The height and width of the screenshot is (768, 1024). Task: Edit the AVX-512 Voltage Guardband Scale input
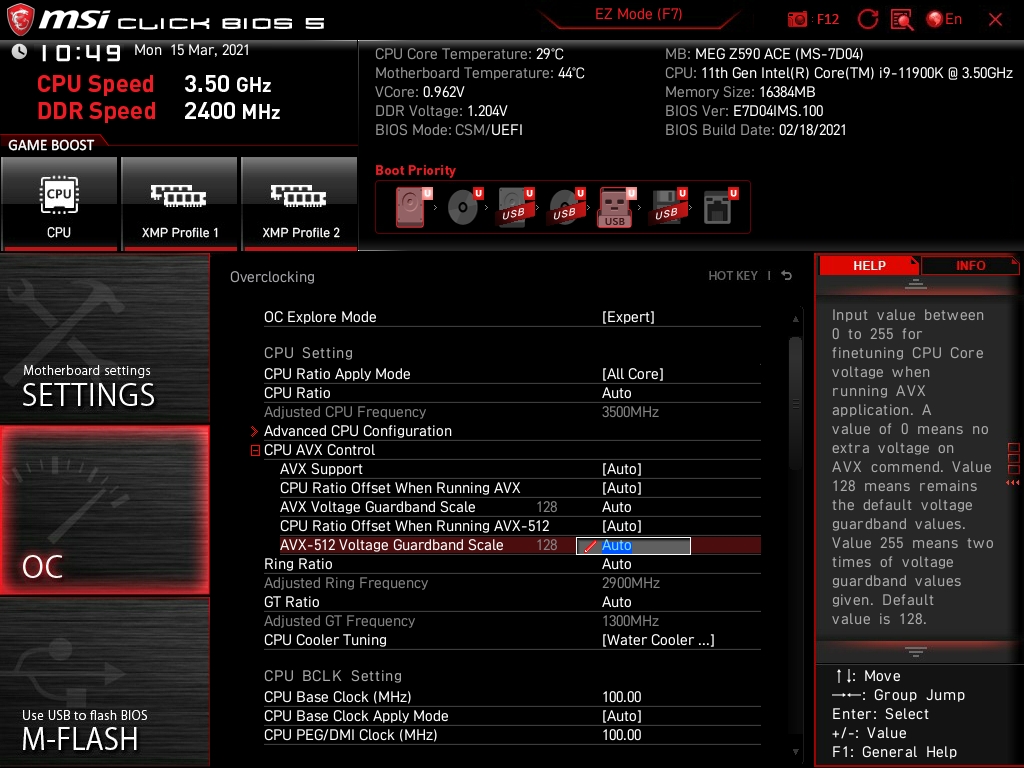pos(633,545)
